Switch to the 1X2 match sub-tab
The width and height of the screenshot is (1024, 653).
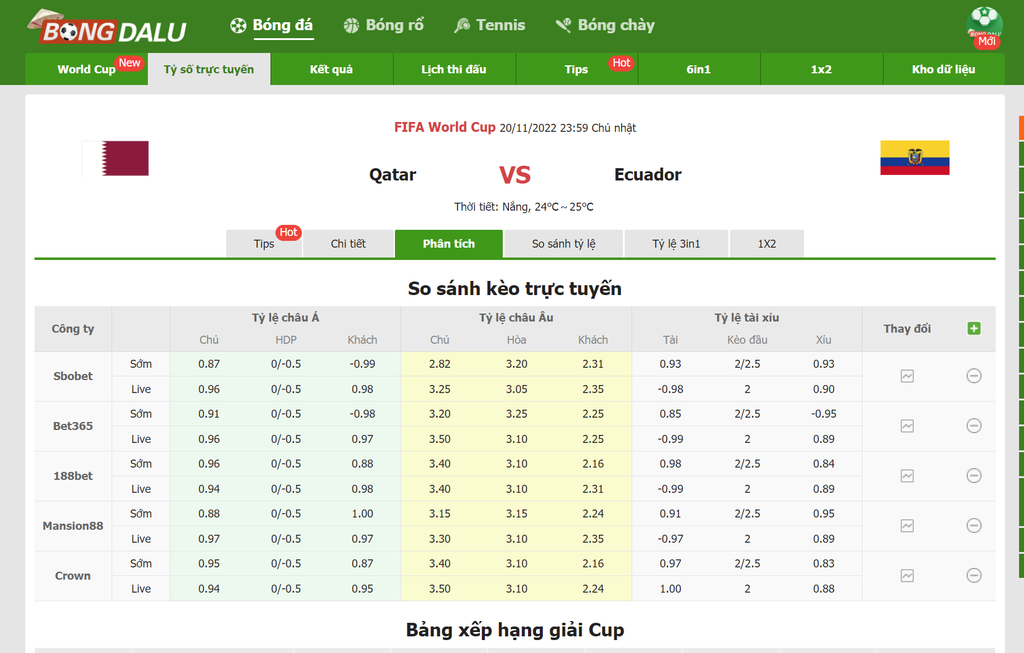click(767, 244)
